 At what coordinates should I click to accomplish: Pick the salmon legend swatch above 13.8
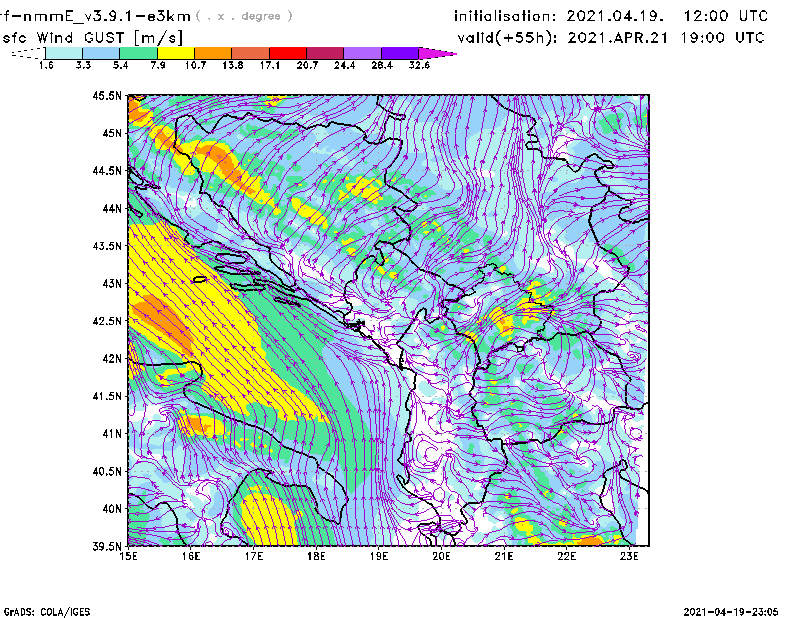click(251, 53)
